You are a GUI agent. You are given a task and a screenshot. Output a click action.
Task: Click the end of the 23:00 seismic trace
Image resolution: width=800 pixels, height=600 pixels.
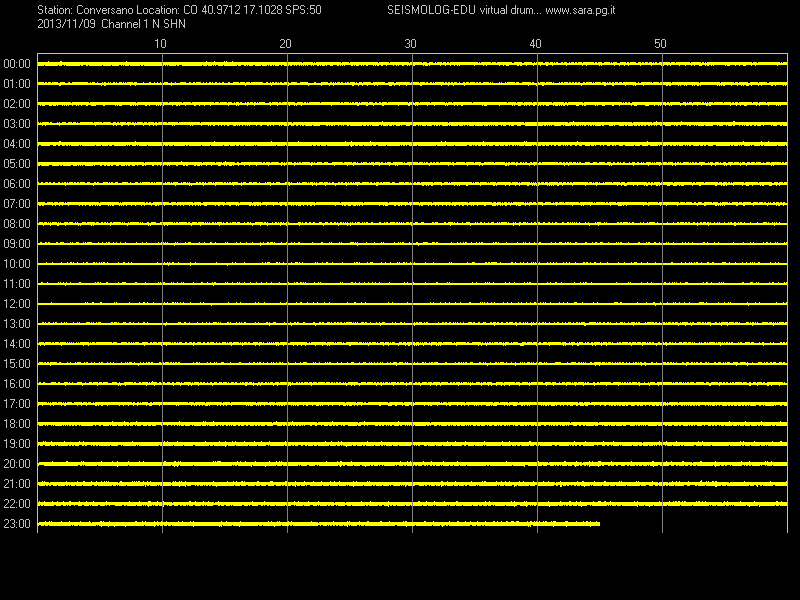(598, 523)
